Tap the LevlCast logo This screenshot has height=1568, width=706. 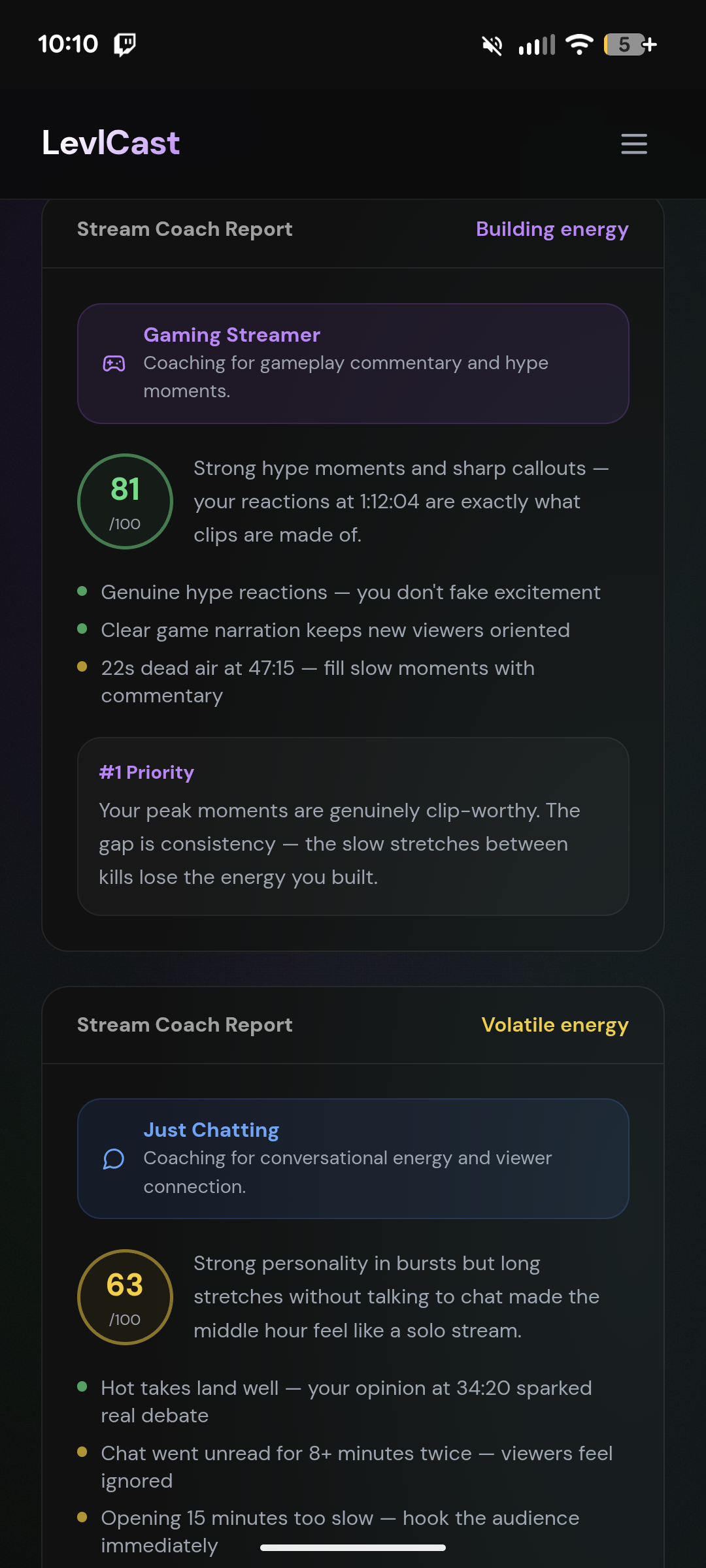[110, 143]
